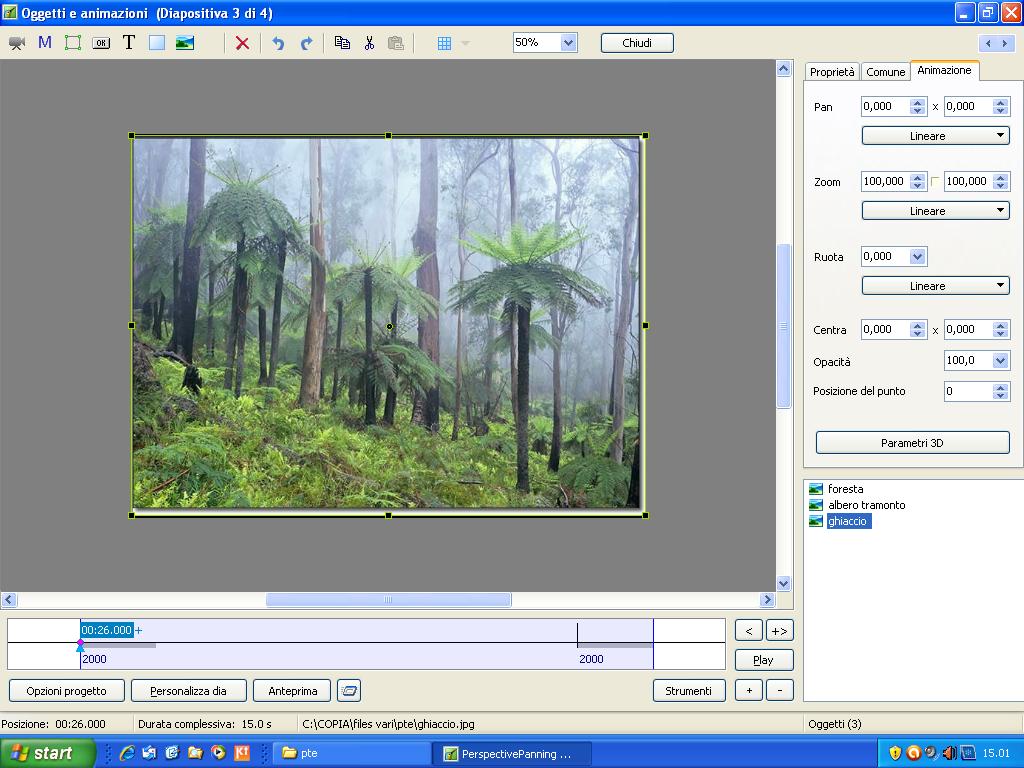
Task: Cut selection with scissors icon
Action: coord(369,43)
